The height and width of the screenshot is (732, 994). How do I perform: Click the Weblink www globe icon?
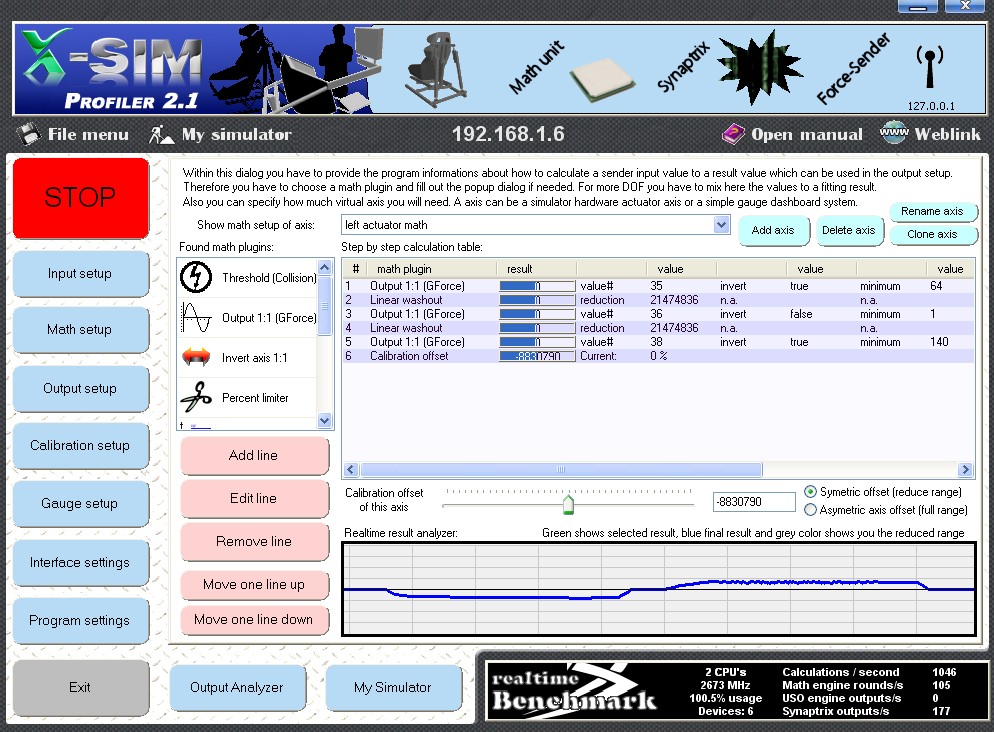point(894,132)
